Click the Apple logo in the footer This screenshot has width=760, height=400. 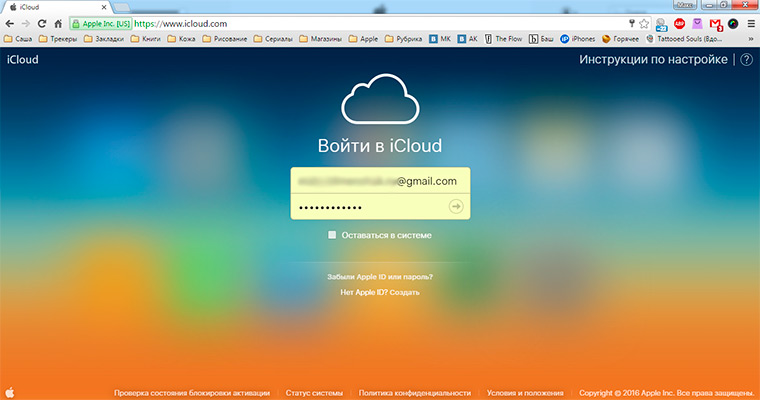10,393
